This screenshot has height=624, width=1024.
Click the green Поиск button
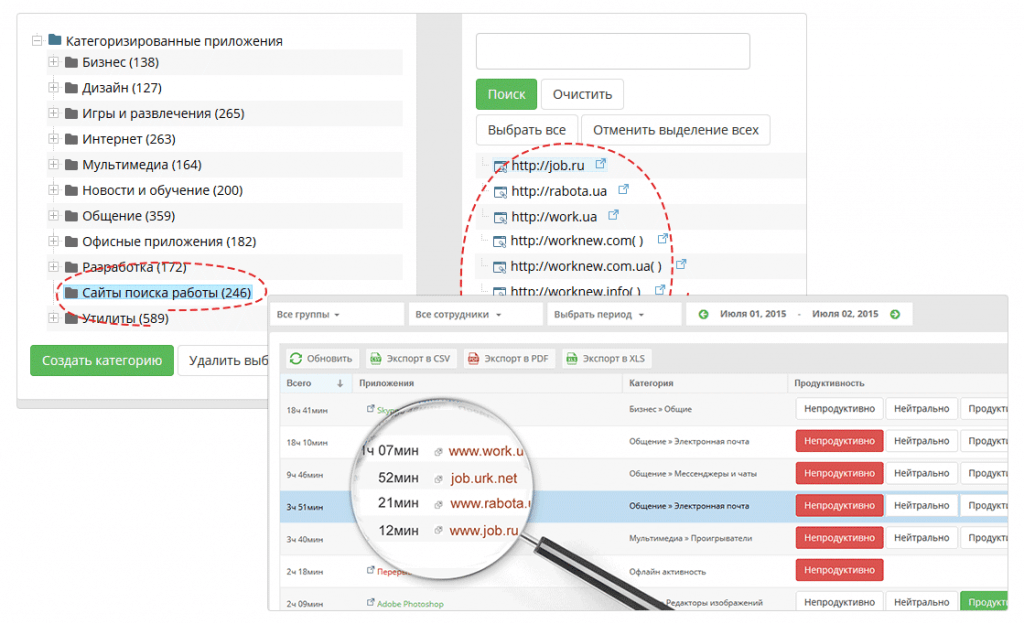point(506,95)
